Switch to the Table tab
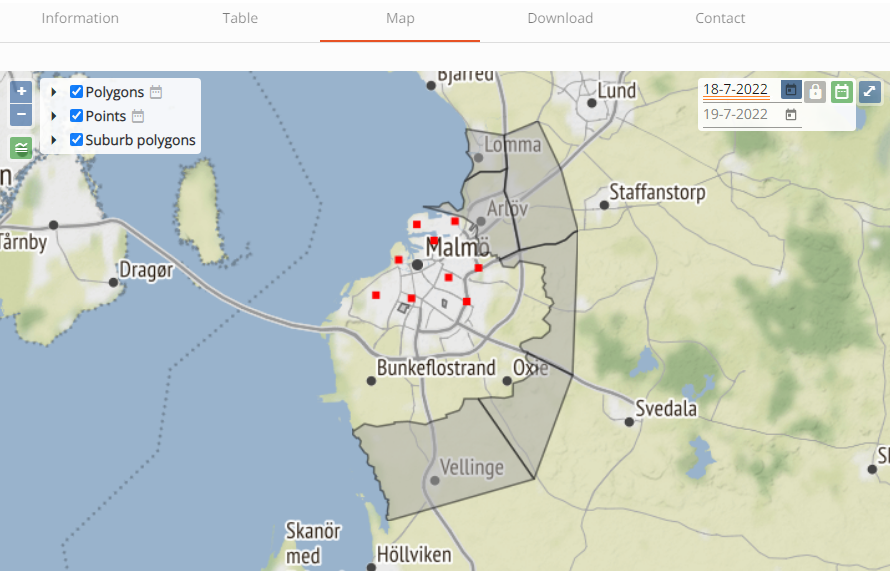890x571 pixels. [240, 18]
